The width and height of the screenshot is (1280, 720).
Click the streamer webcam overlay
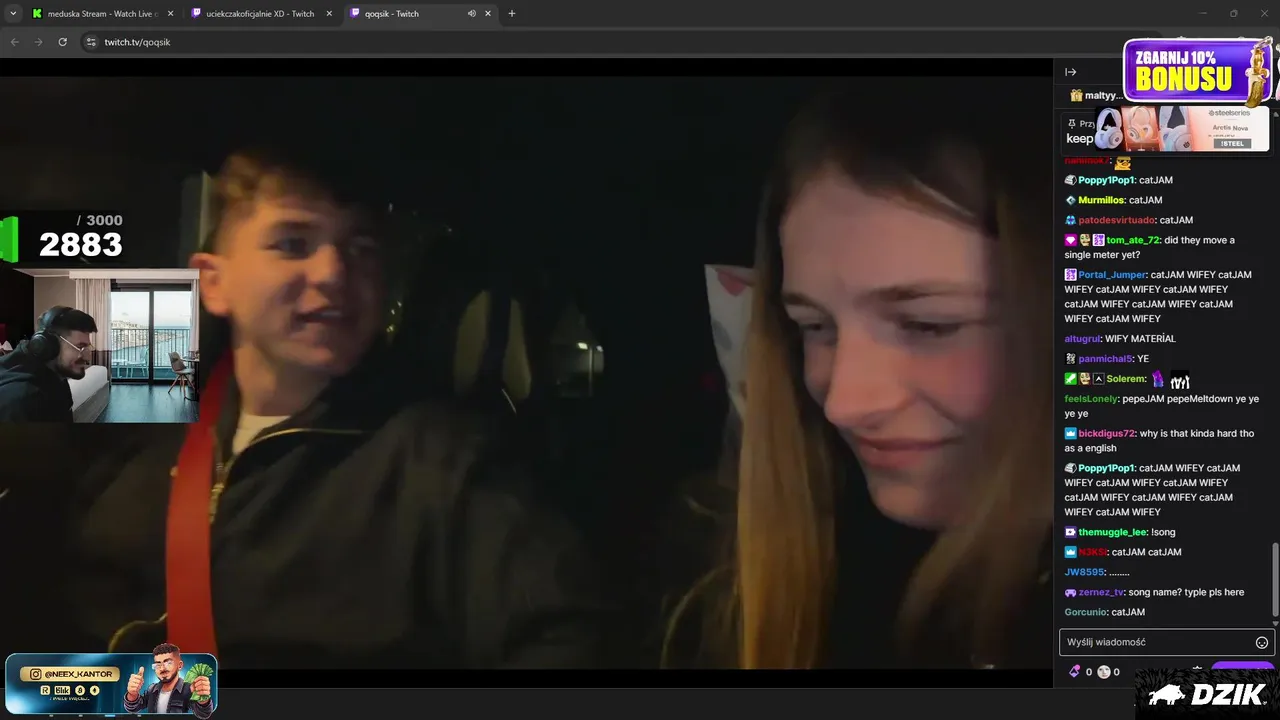(99, 346)
